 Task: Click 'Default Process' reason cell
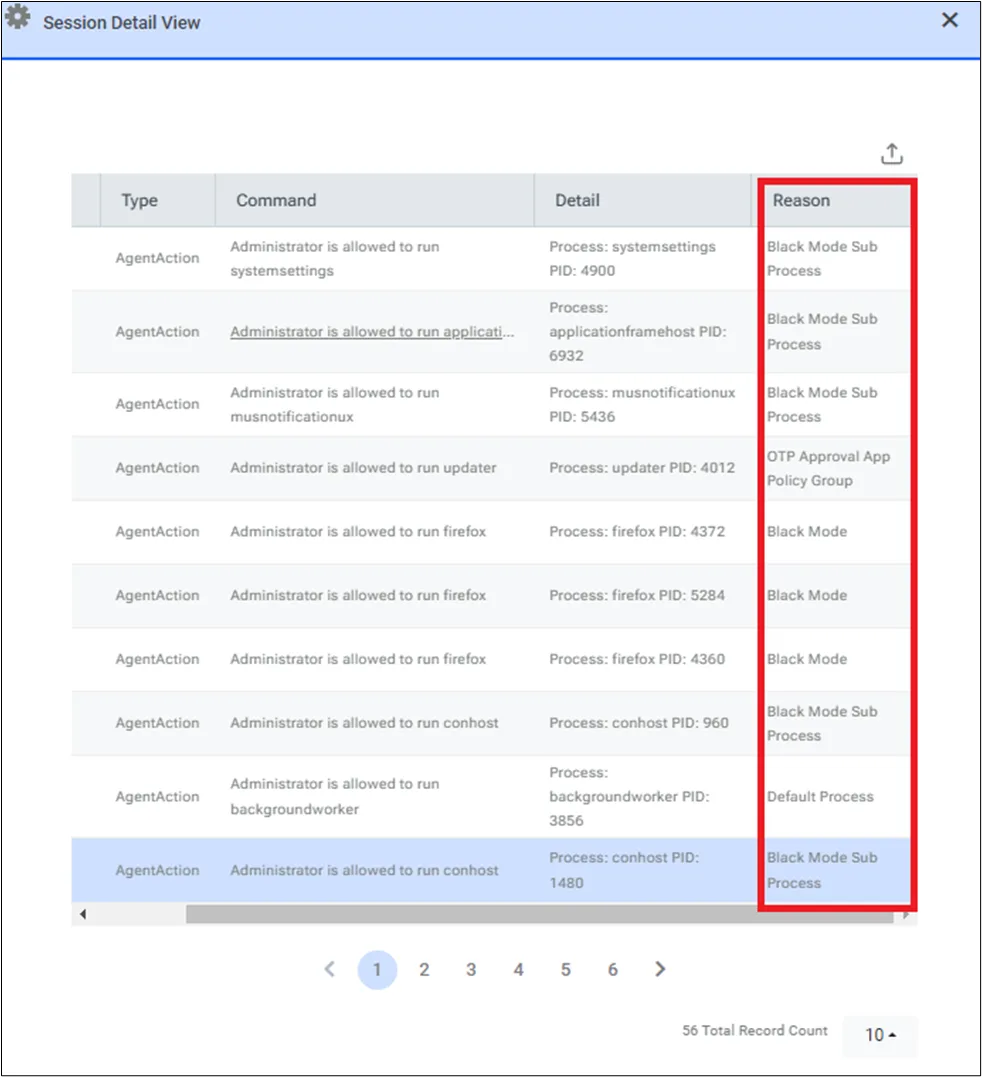pos(820,797)
